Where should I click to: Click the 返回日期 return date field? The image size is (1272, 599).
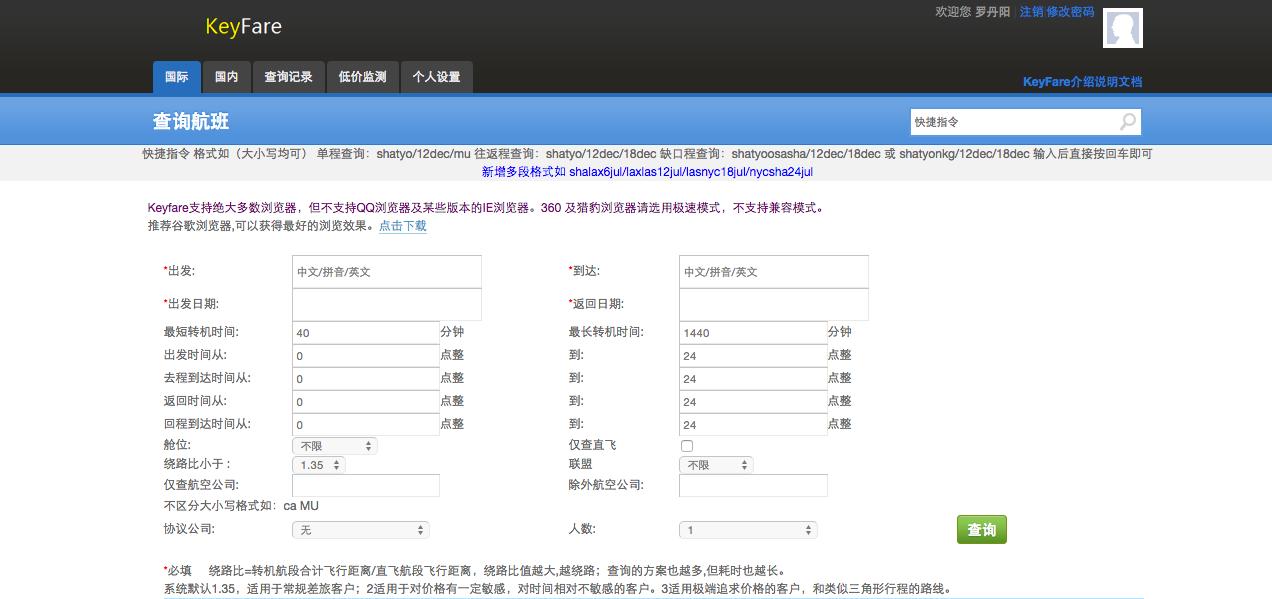(773, 304)
